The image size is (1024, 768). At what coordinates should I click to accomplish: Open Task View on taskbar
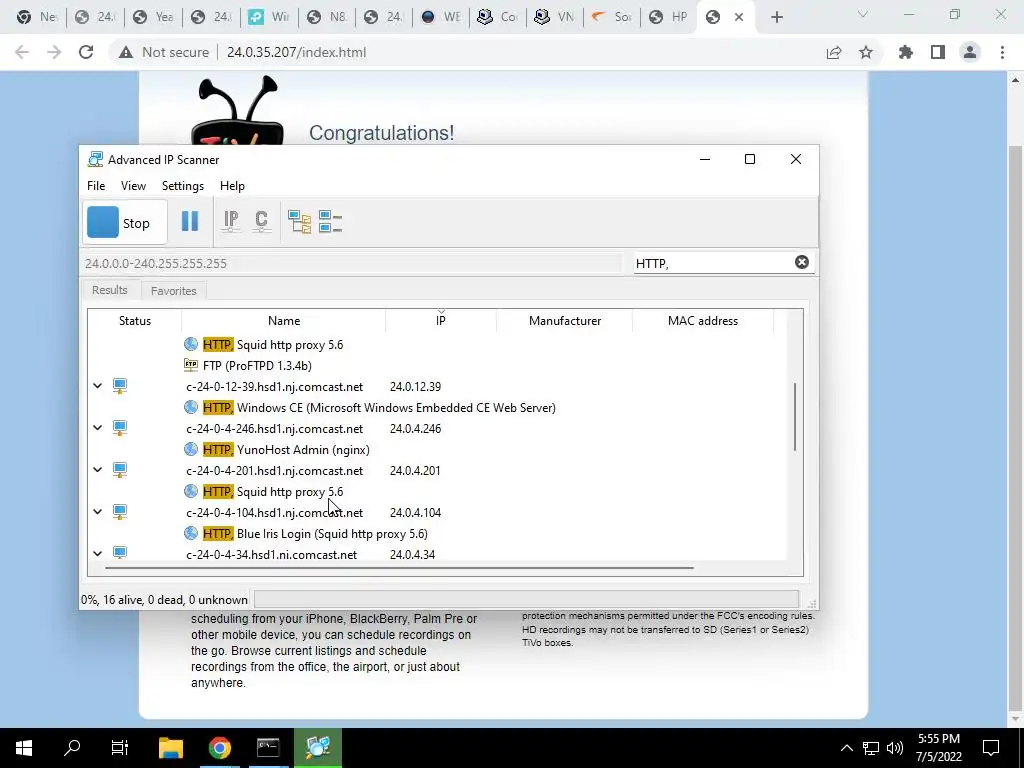click(x=120, y=748)
